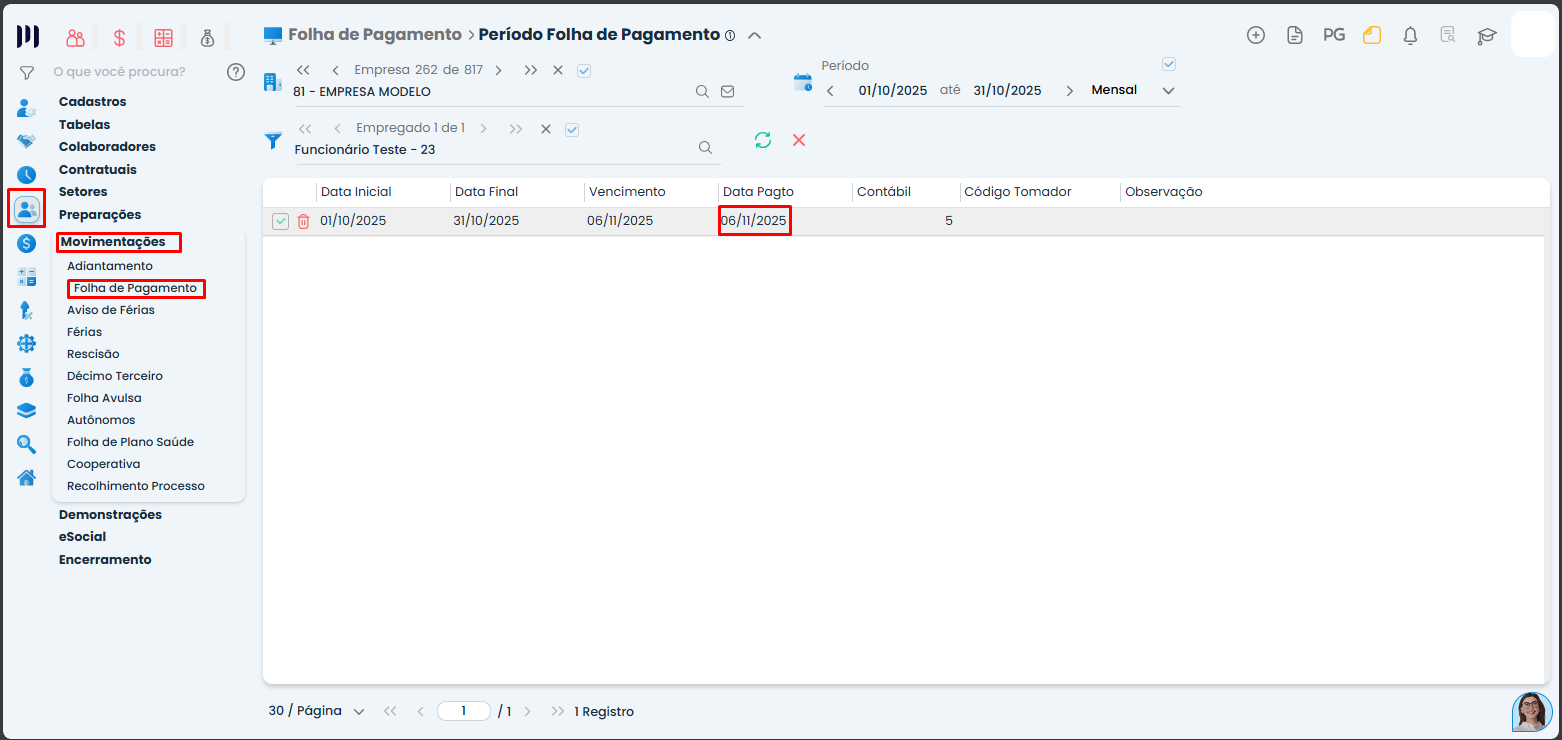Click the period start date 01/10/2025 field
This screenshot has width=1562, height=740.
893,90
